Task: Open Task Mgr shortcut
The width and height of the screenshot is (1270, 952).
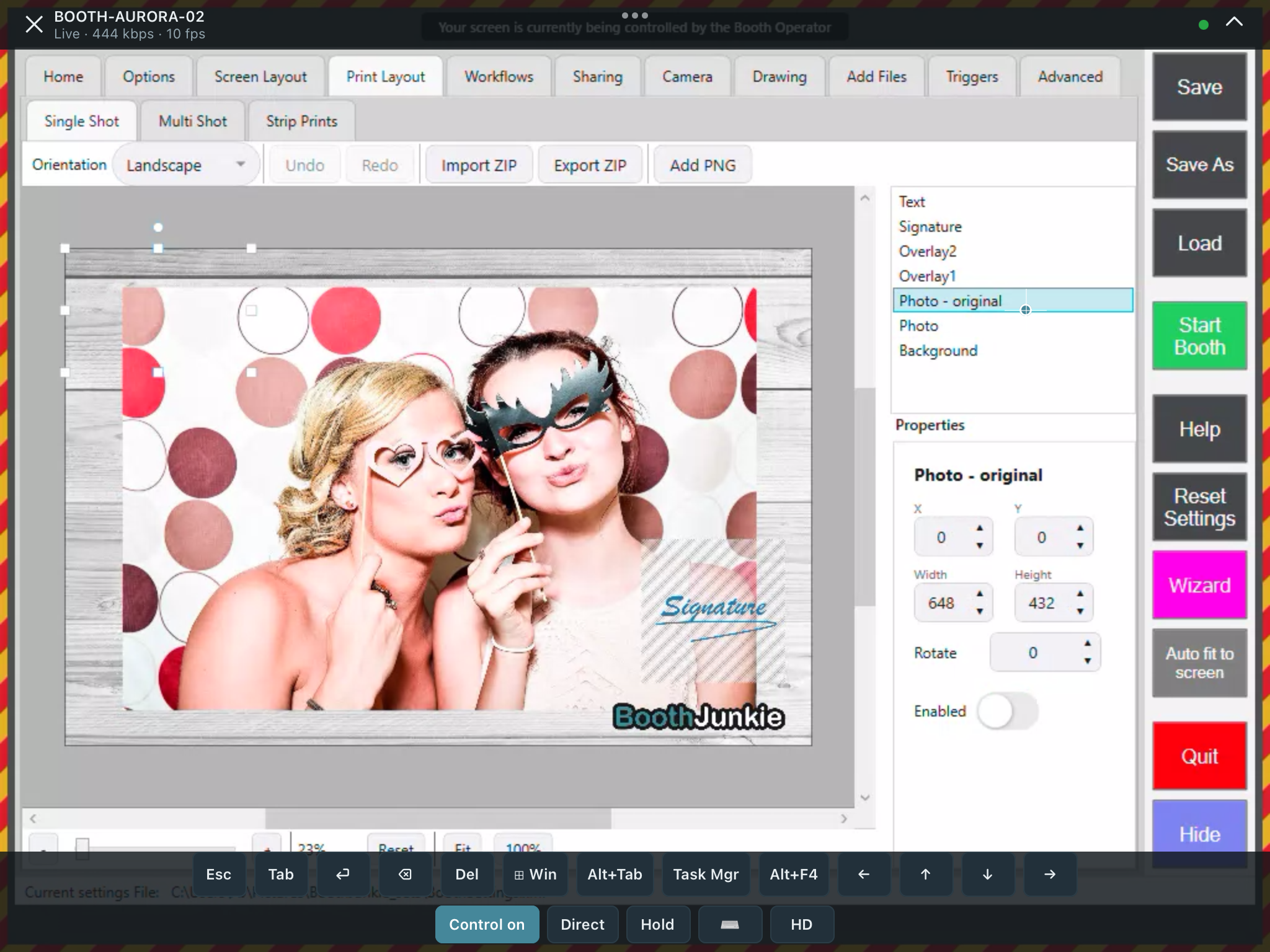Action: [706, 874]
